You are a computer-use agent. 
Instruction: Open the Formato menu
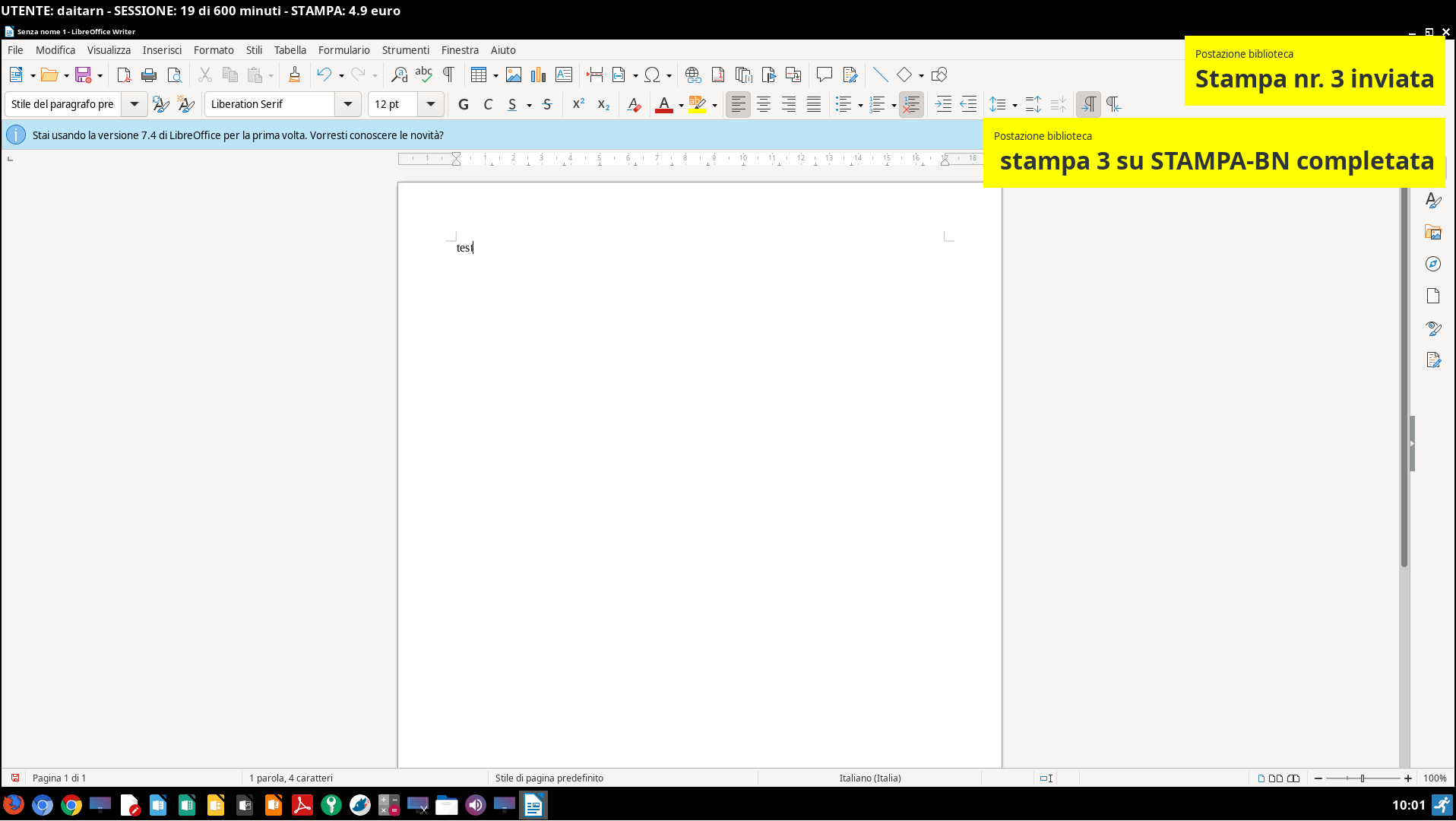214,50
